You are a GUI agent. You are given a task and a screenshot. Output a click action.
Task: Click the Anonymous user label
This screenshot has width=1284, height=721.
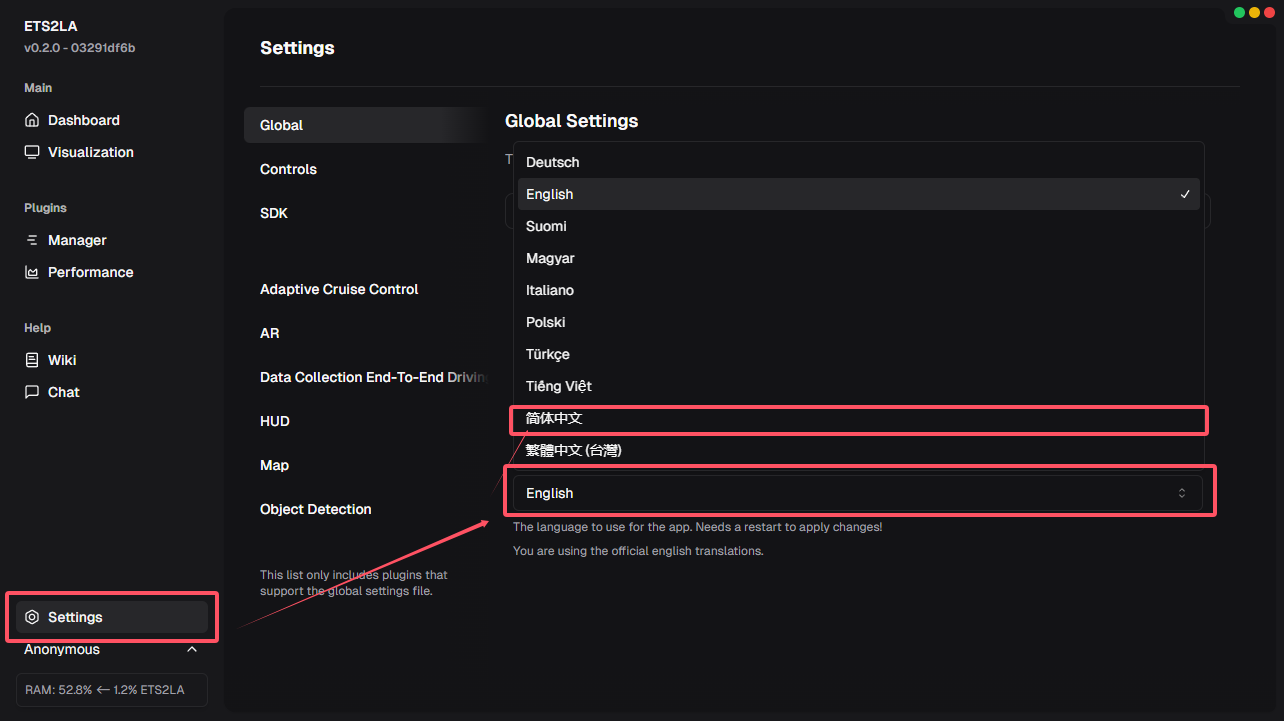point(62,649)
